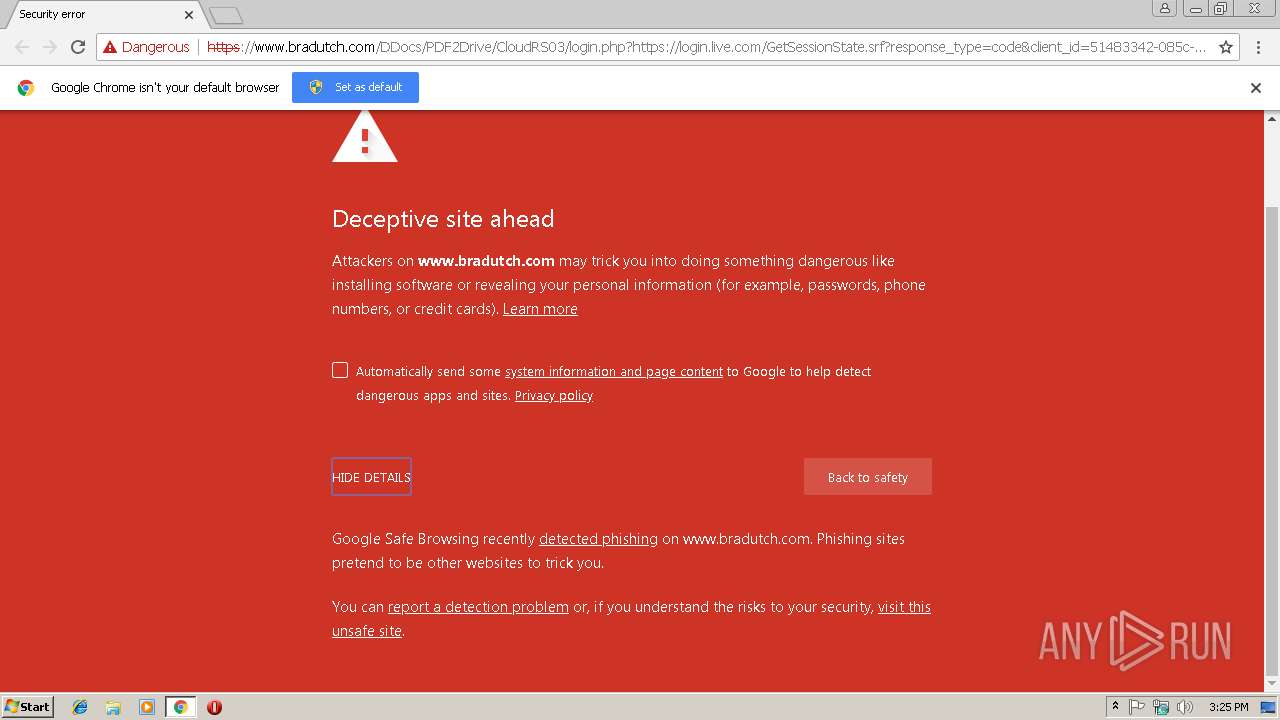
Task: Click the browser back arrow
Action: coord(22,47)
